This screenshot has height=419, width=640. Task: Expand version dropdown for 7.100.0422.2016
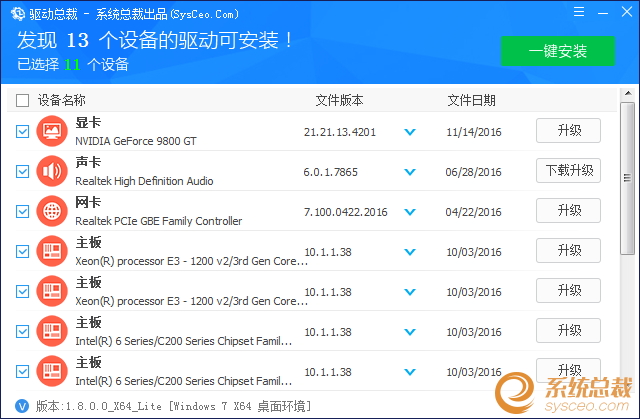click(x=410, y=212)
